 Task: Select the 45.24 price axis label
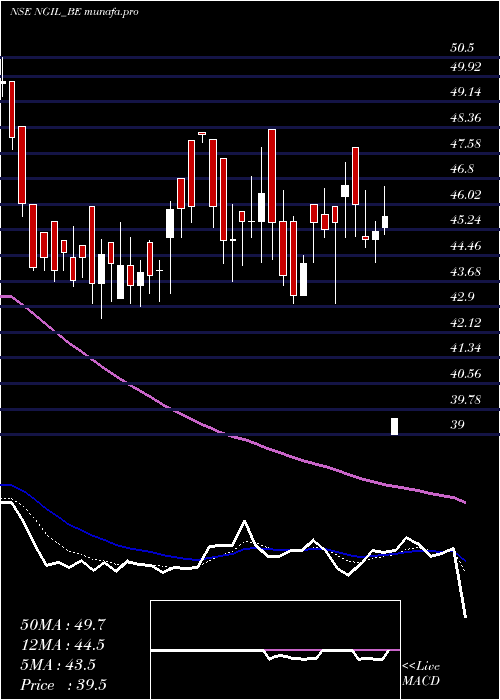click(x=466, y=220)
